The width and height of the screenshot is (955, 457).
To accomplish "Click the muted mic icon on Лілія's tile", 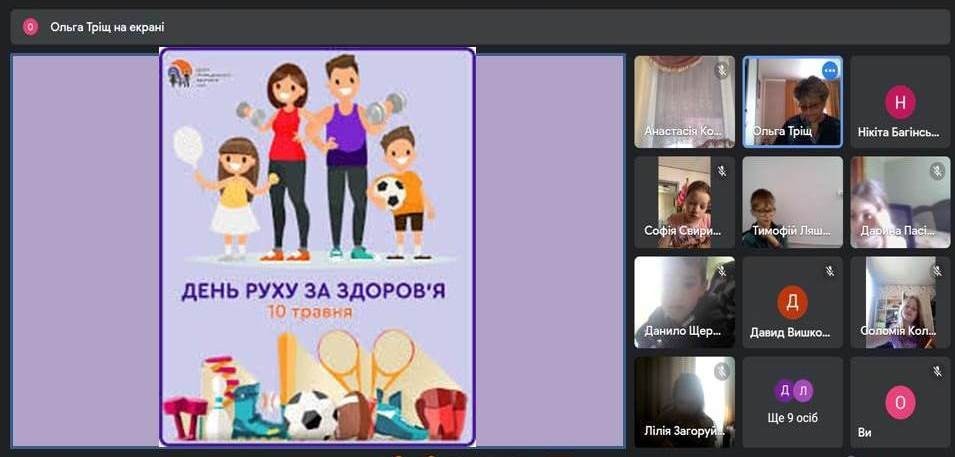I will coord(721,371).
